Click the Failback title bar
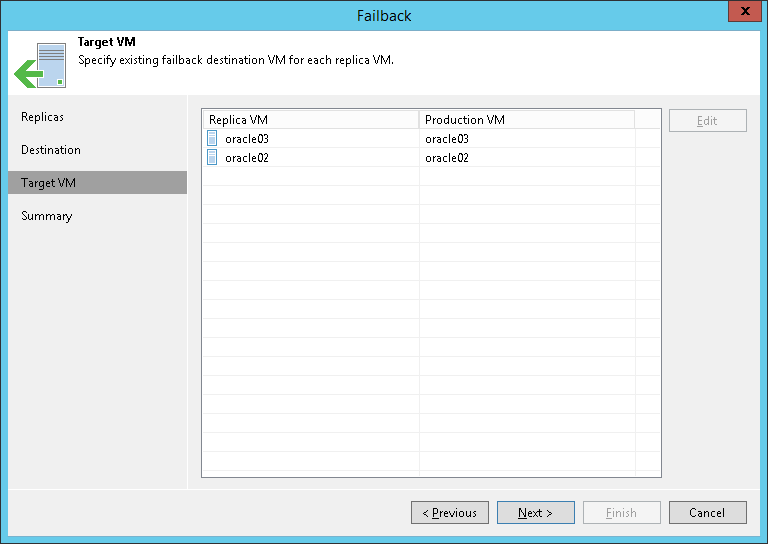 (384, 15)
